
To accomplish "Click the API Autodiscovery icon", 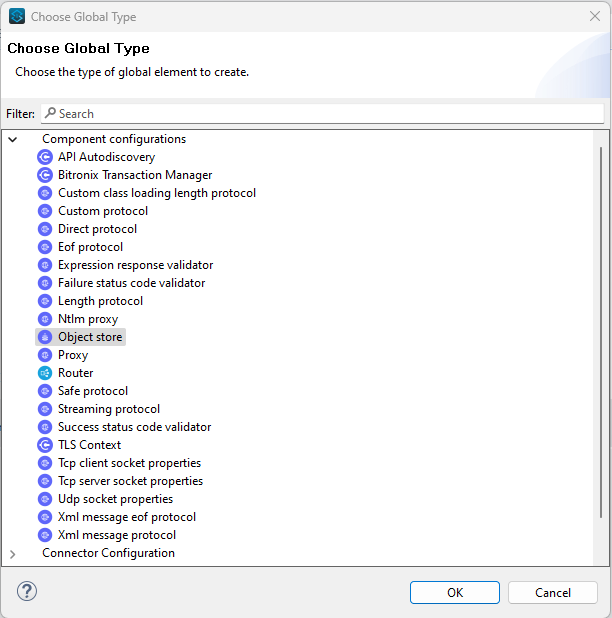I will (44, 157).
